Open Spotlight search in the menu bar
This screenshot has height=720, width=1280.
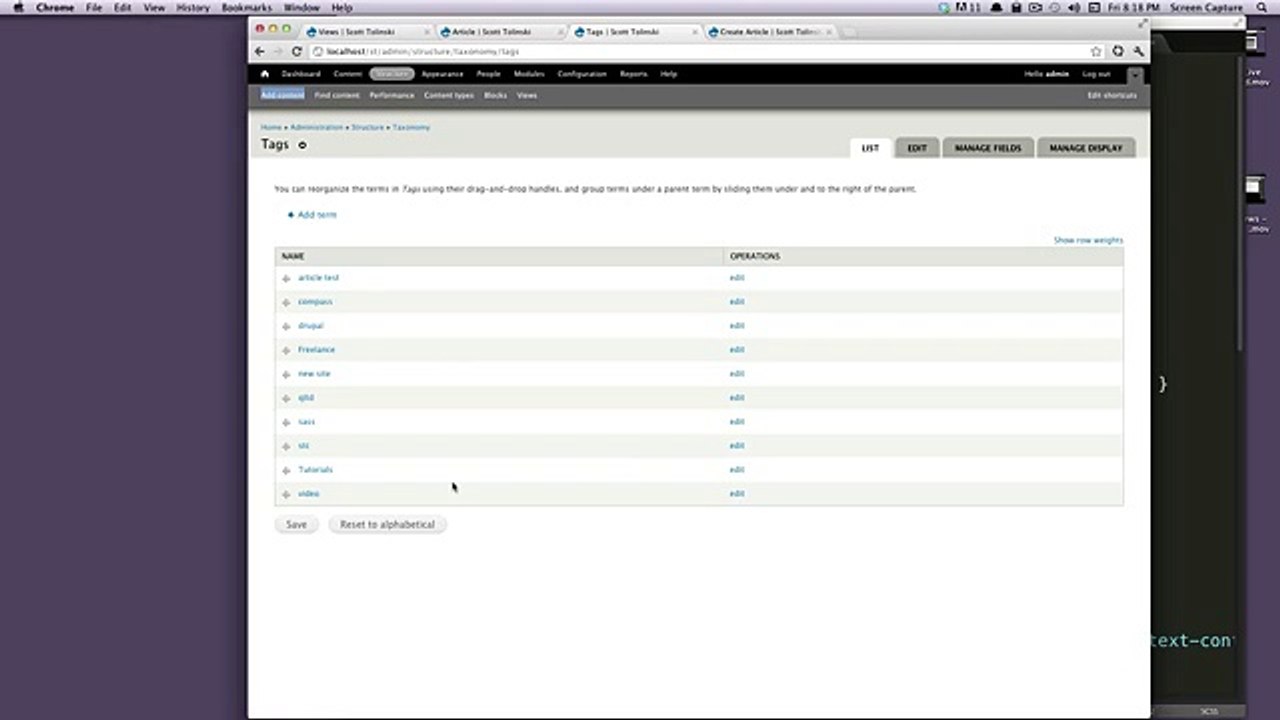click(x=1262, y=7)
